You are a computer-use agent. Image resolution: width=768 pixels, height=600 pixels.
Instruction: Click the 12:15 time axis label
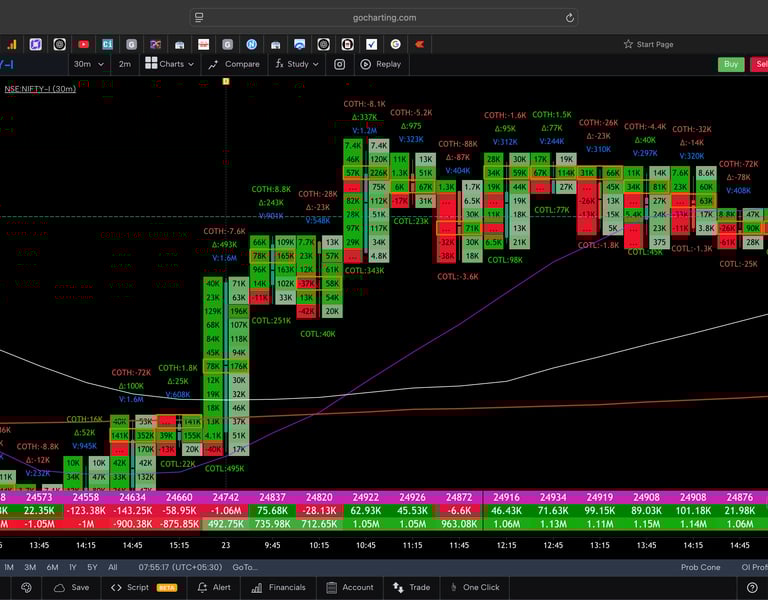(x=506, y=545)
